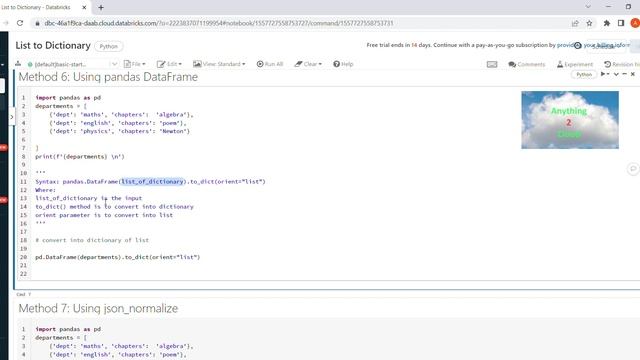Click the Cmd 7 cell label
Viewport: 640px width, 360px height.
23,294
